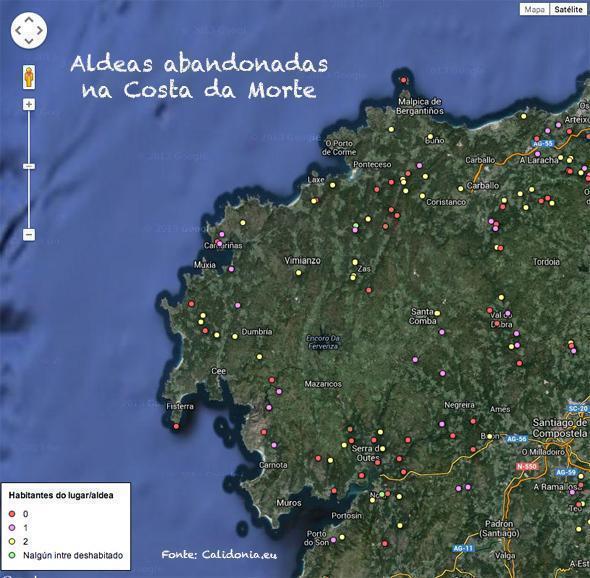Click the 'Portosín' town label
The height and width of the screenshot is (578, 590).
coord(347,516)
